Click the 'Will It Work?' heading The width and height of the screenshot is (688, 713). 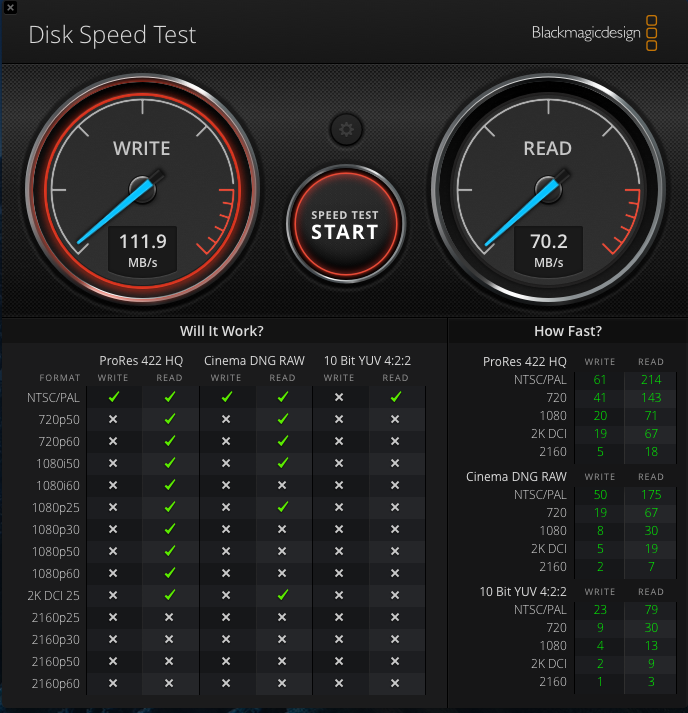(221, 331)
